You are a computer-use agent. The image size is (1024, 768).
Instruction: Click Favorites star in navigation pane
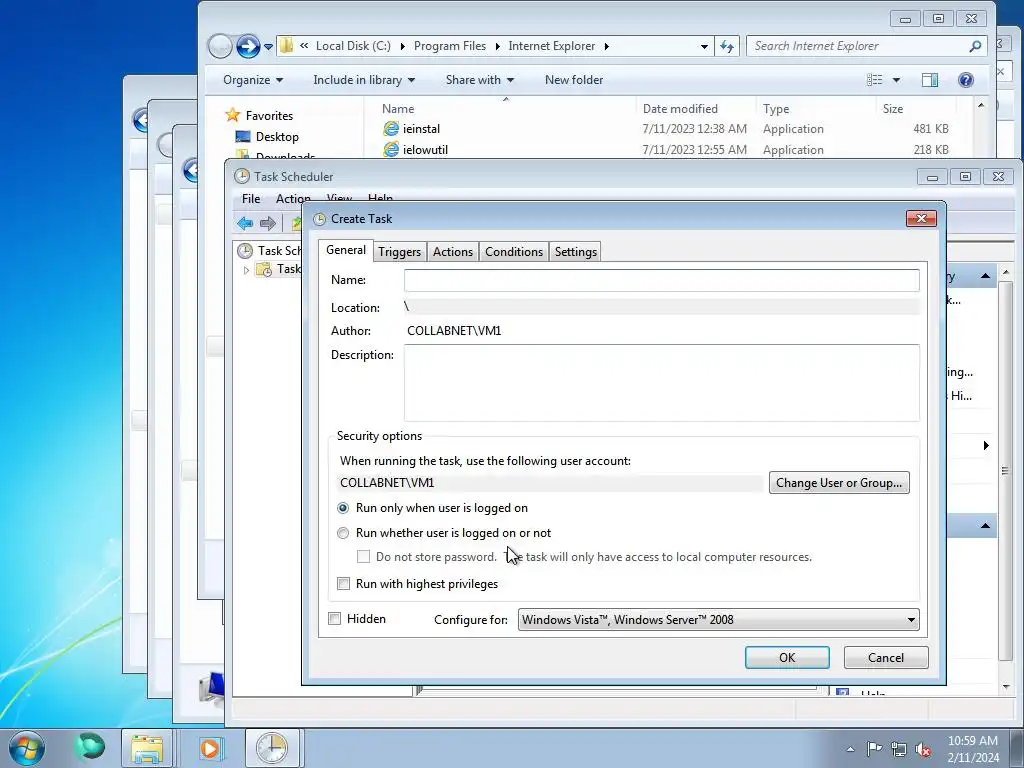click(232, 116)
